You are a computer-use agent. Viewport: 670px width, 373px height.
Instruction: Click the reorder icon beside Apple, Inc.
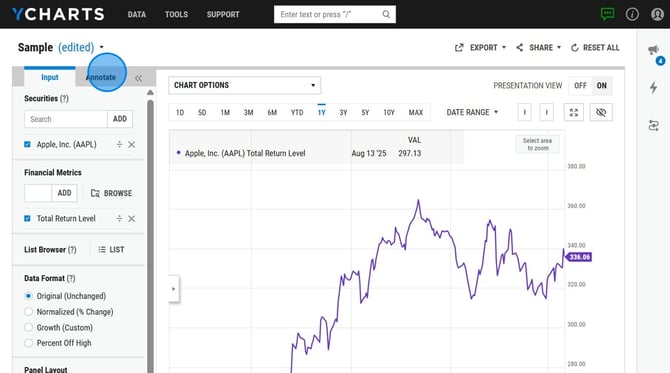119,144
